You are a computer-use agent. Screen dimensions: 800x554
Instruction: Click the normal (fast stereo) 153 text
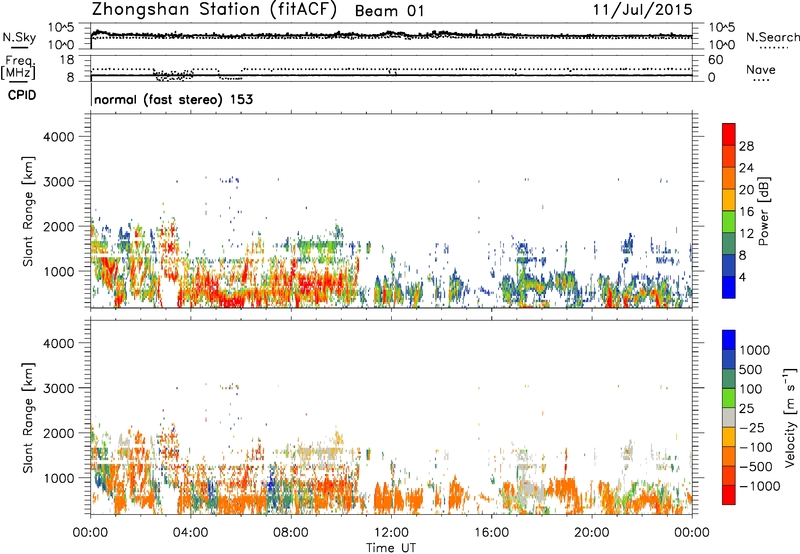click(173, 99)
